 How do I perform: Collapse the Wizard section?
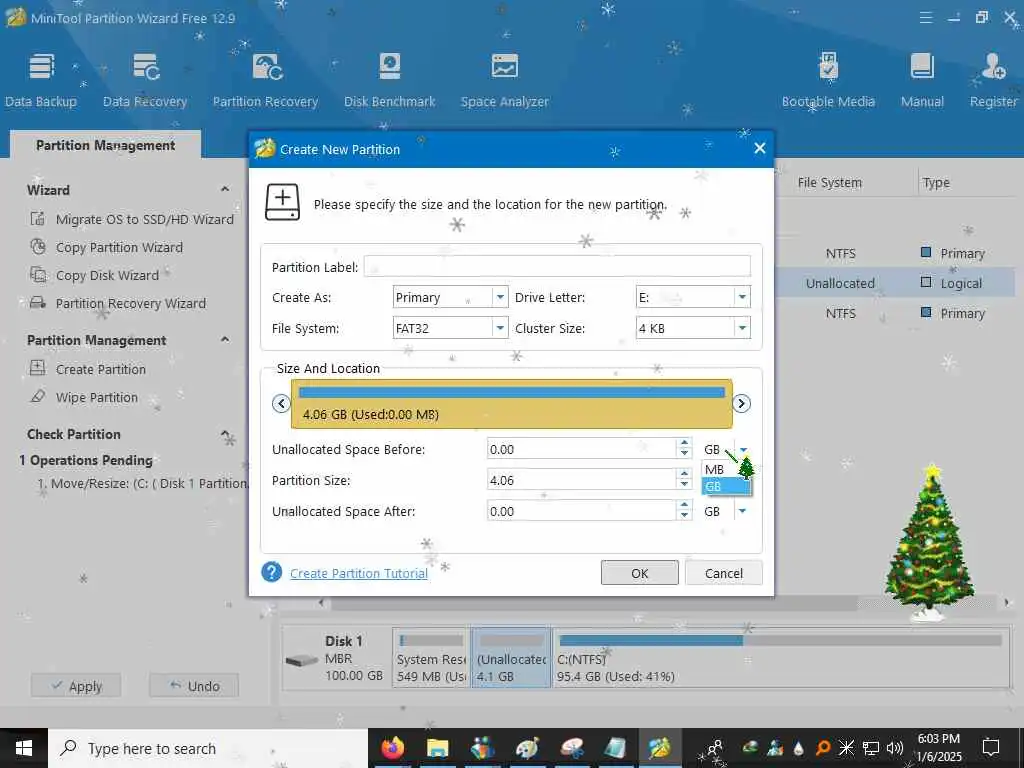[x=225, y=189]
